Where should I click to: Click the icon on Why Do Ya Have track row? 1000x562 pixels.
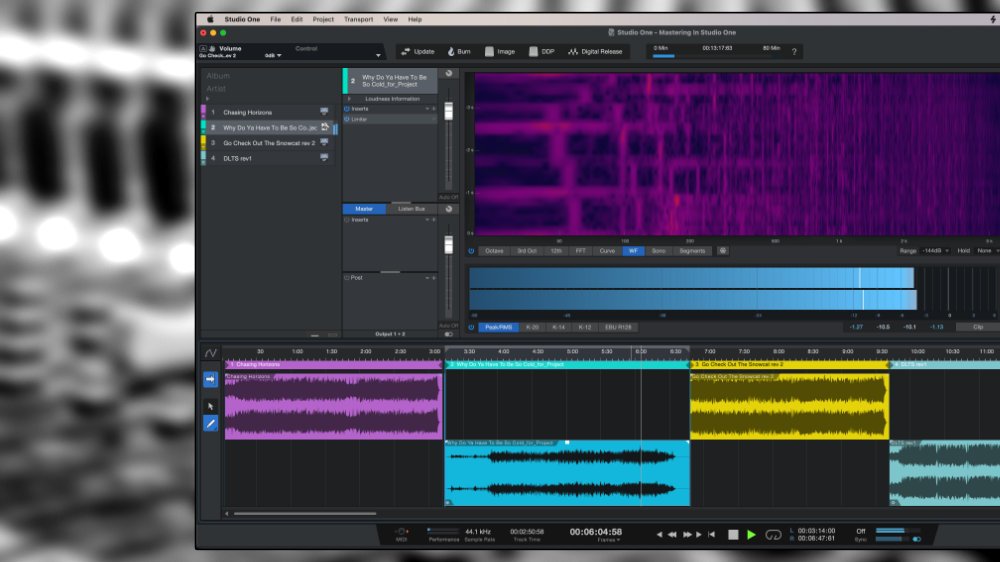[x=325, y=127]
